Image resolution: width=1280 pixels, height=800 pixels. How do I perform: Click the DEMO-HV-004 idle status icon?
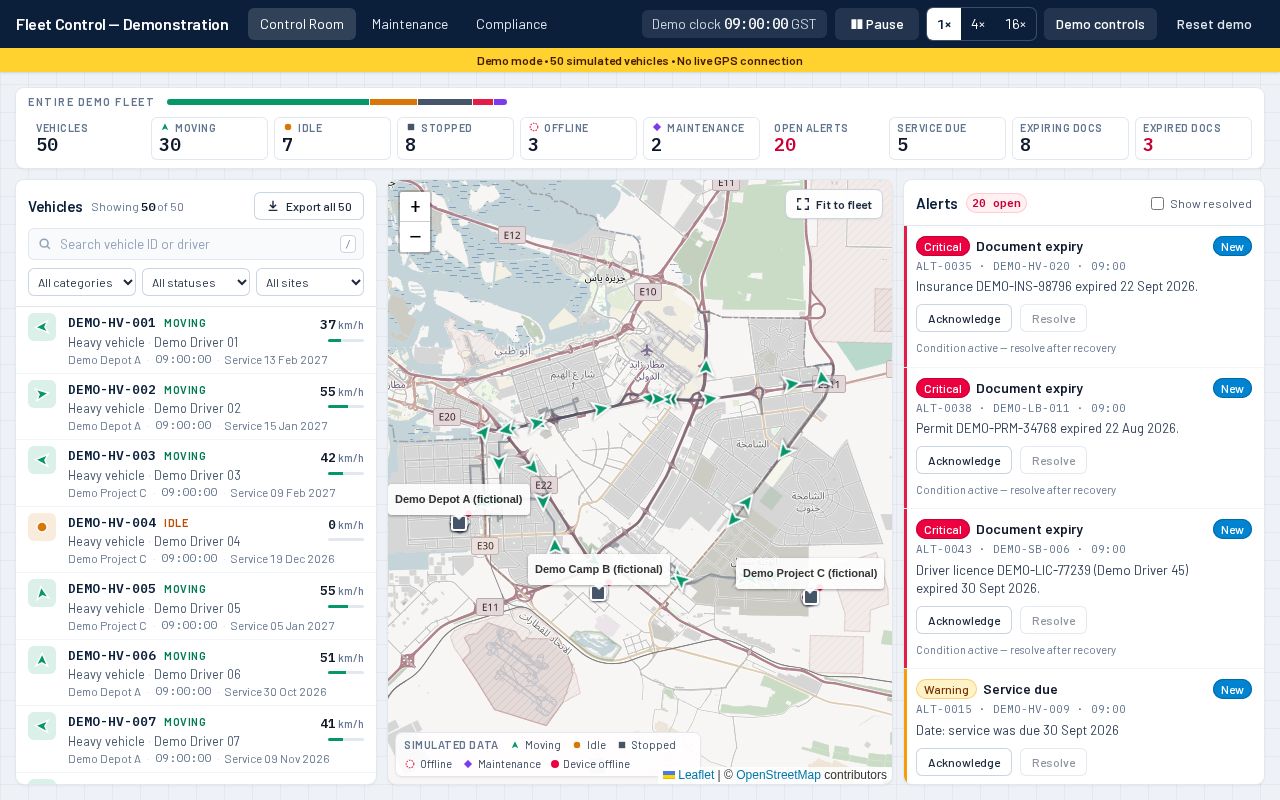point(42,527)
